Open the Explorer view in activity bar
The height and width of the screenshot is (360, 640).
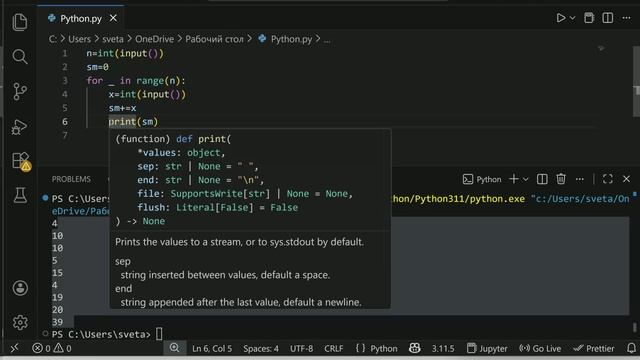click(20, 22)
